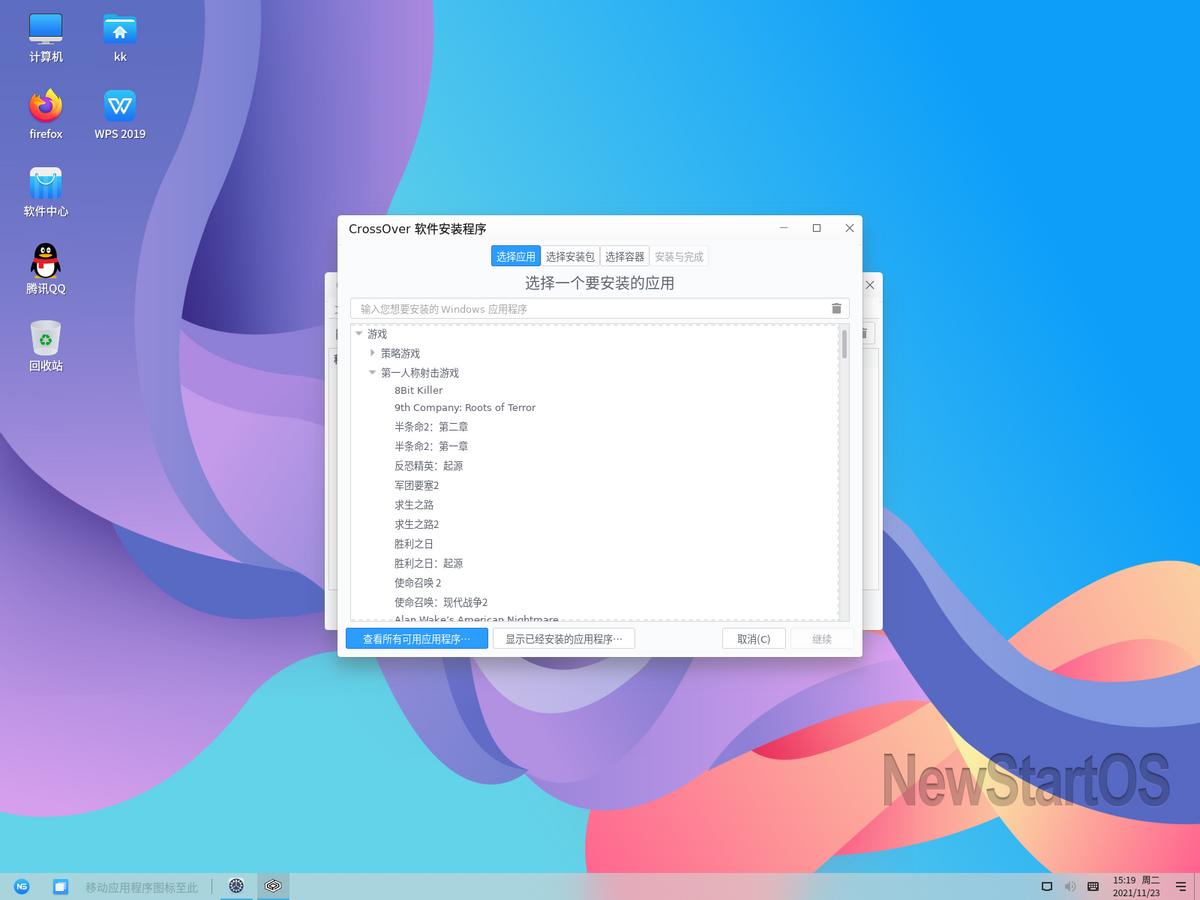This screenshot has width=1200, height=900.
Task: Select 8Bit Killer in the list
Action: tap(418, 390)
